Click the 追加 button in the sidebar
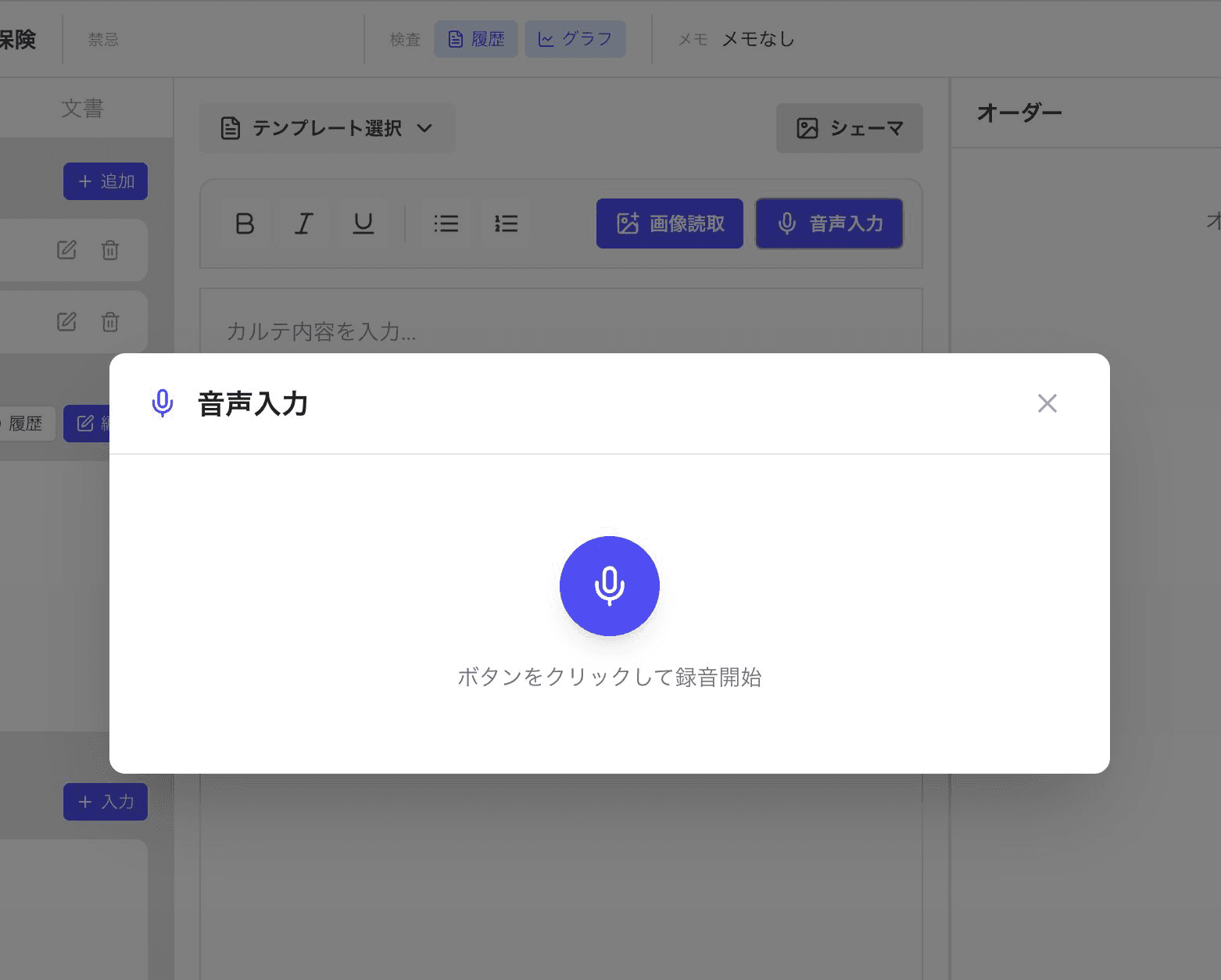The width and height of the screenshot is (1221, 980). click(106, 181)
